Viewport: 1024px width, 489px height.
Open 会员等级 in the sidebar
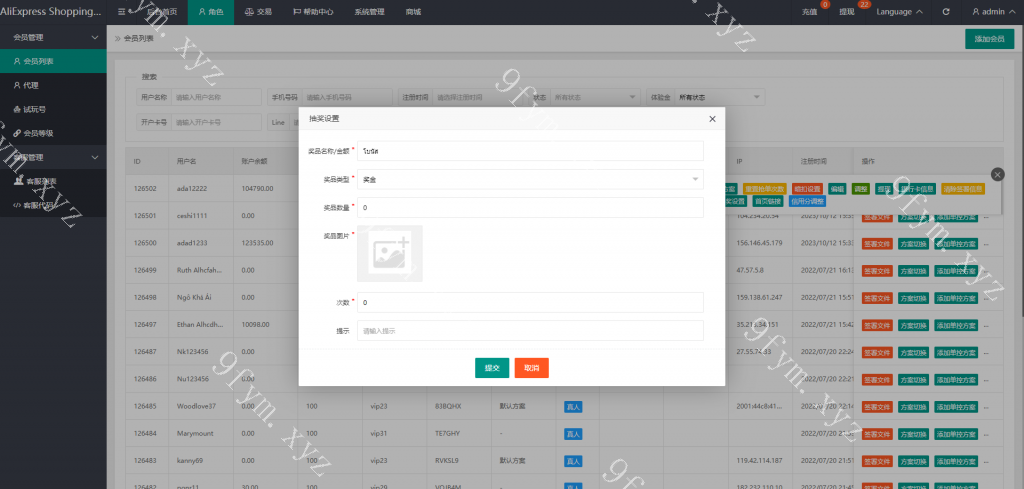pos(53,133)
